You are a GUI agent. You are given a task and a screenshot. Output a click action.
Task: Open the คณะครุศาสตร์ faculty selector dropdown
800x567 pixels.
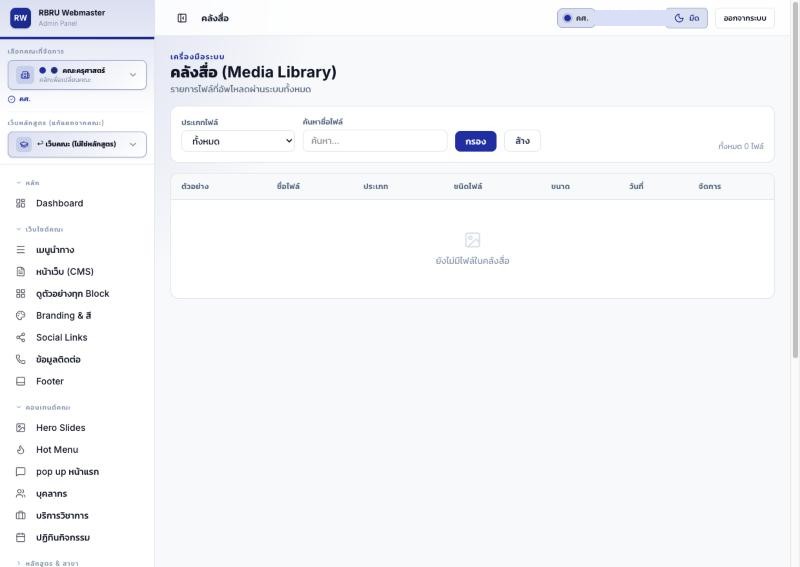(x=77, y=75)
